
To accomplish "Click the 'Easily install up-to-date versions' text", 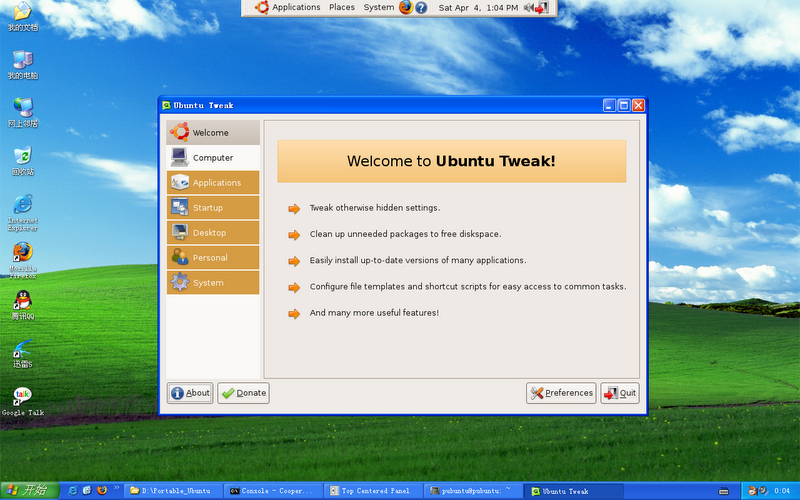I will pos(418,260).
